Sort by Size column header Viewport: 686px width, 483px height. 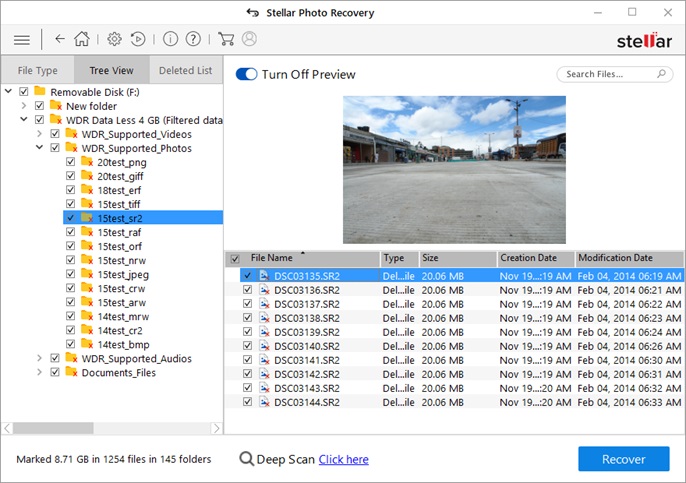(x=457, y=258)
